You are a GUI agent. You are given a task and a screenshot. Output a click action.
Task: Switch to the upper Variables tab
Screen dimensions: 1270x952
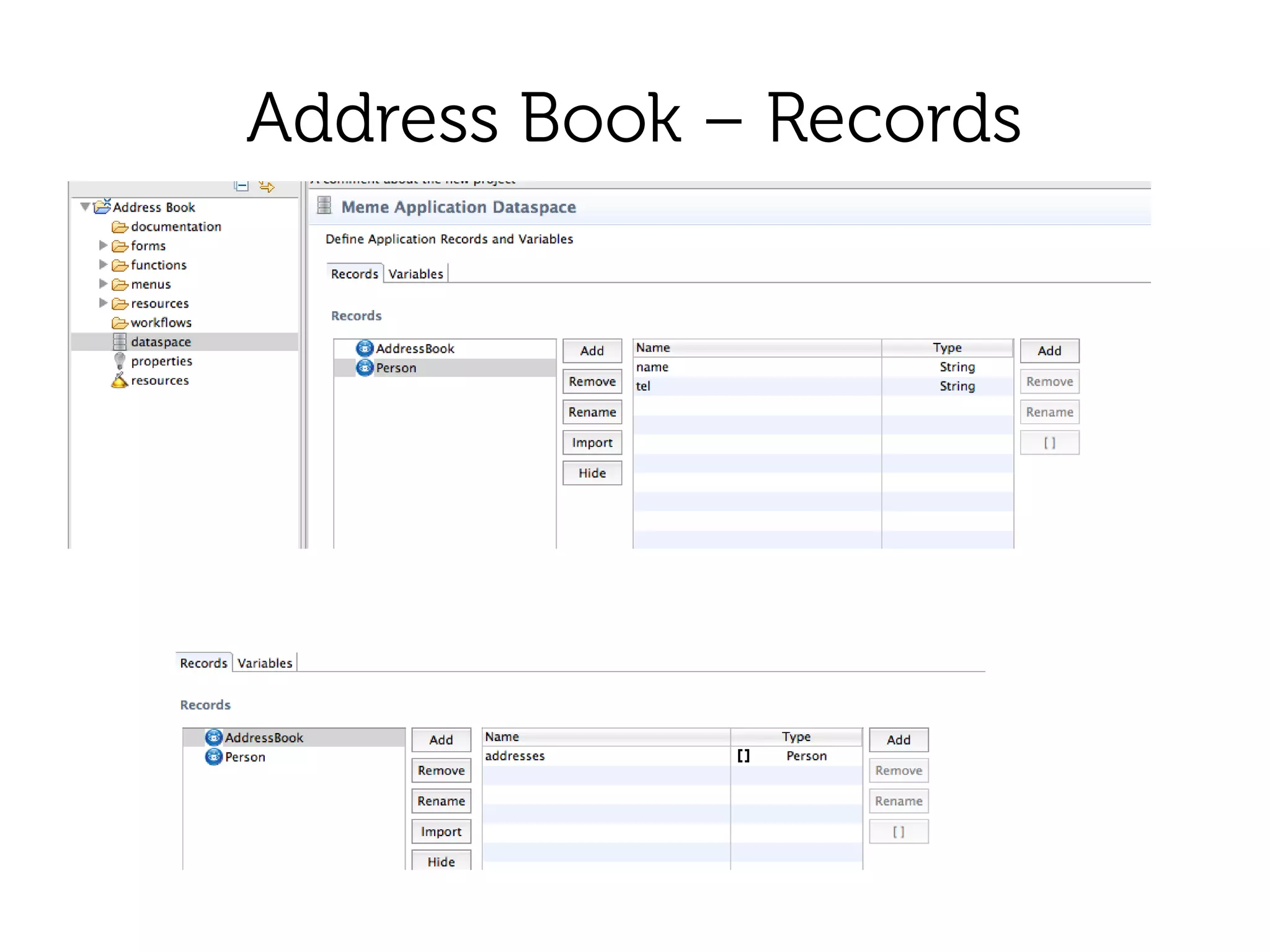(415, 274)
